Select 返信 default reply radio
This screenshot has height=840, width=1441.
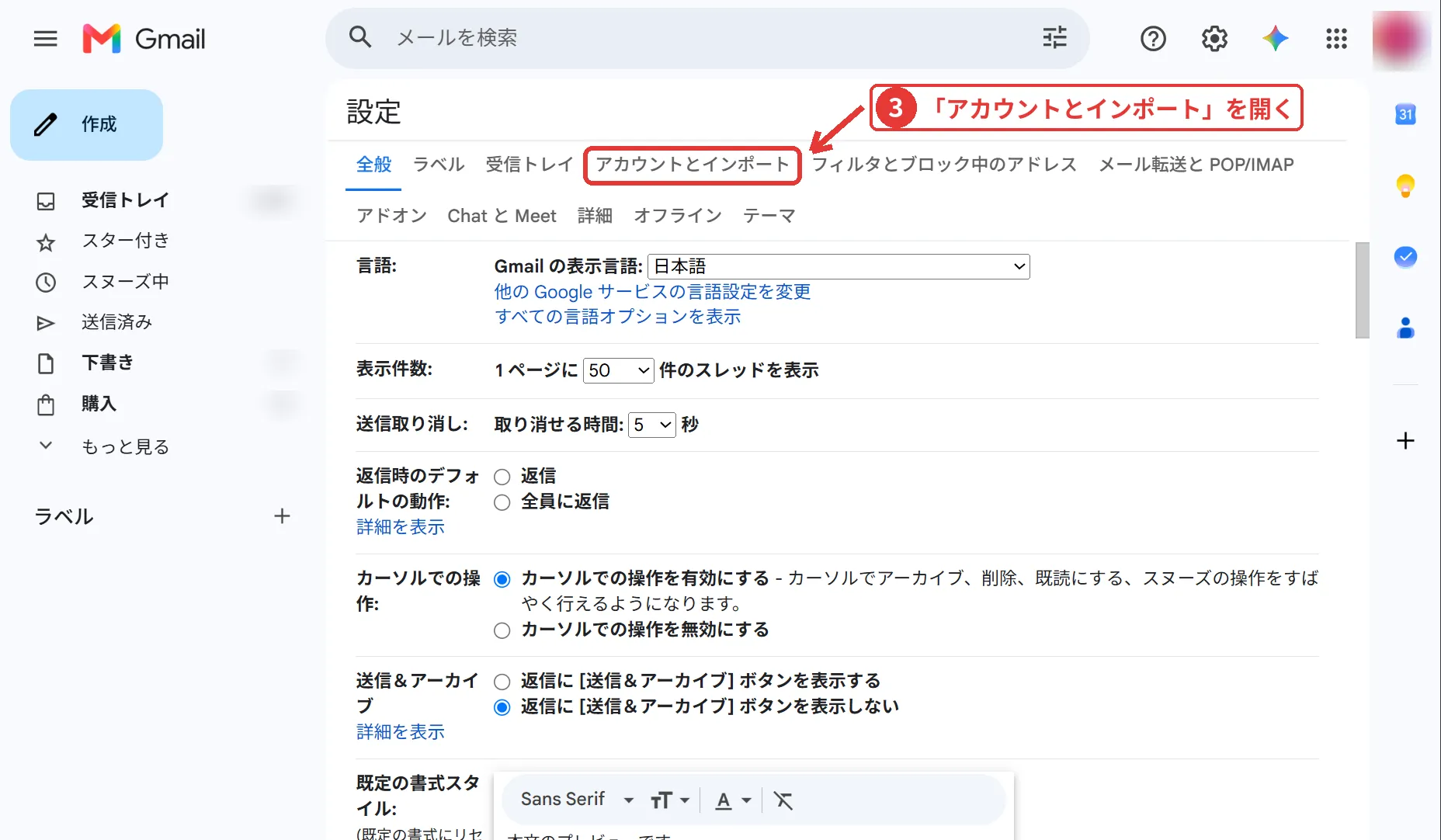[x=502, y=477]
